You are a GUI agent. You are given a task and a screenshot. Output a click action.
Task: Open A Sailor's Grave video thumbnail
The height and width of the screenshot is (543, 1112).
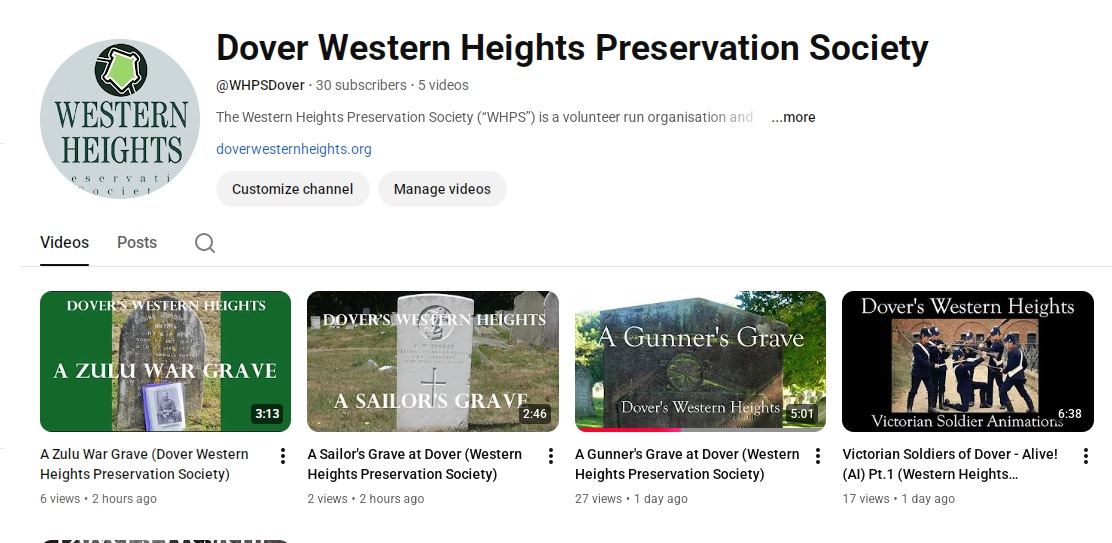[x=432, y=361]
